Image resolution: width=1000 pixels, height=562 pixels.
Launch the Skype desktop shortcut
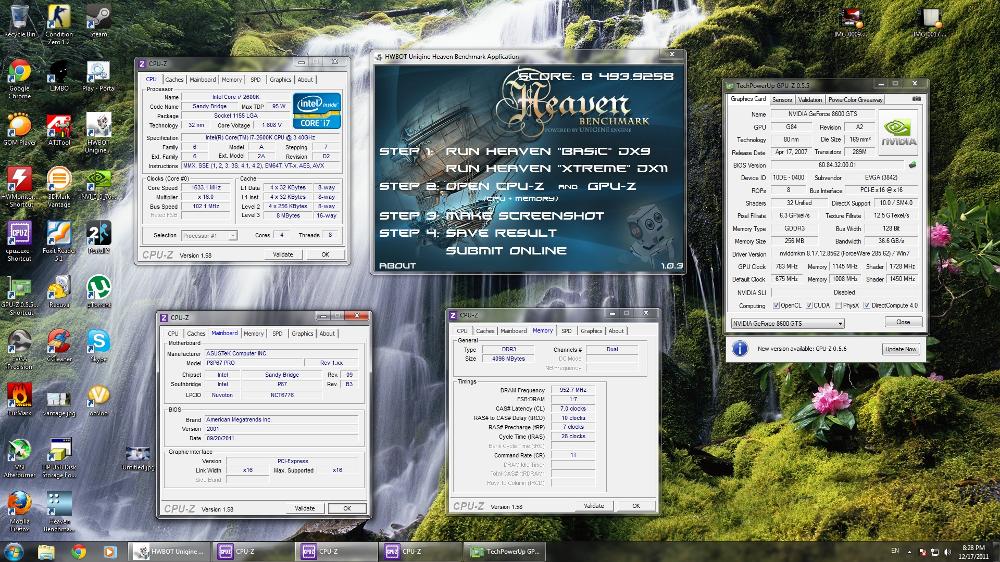98,346
